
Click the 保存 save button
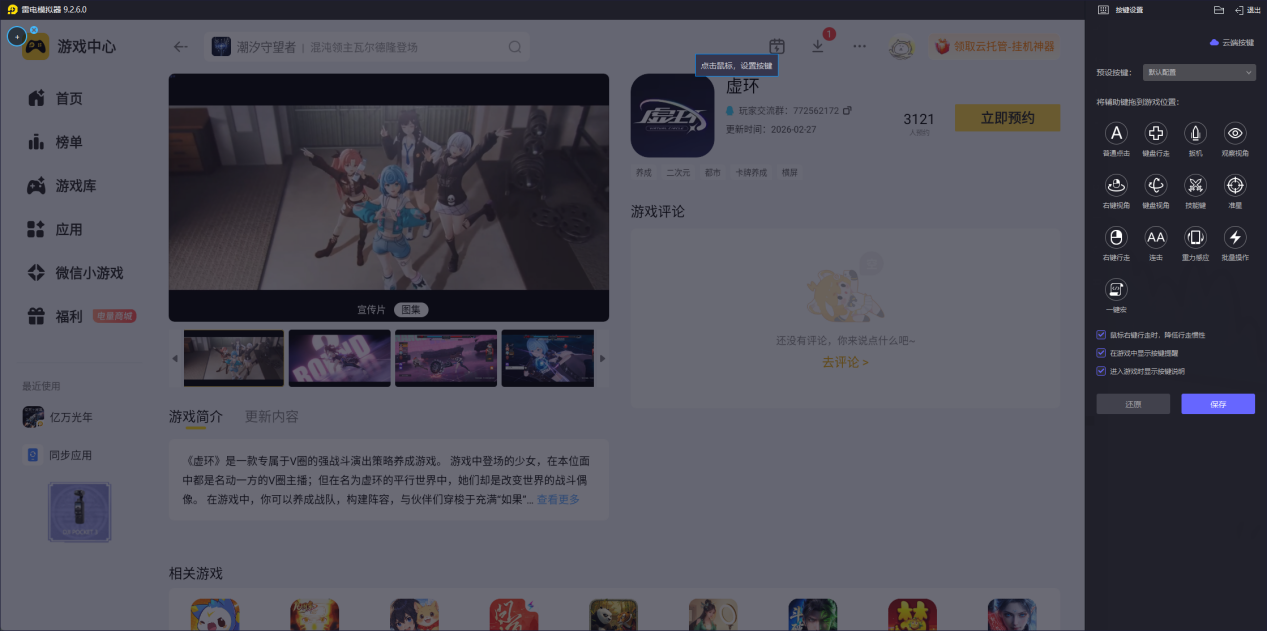[1218, 404]
